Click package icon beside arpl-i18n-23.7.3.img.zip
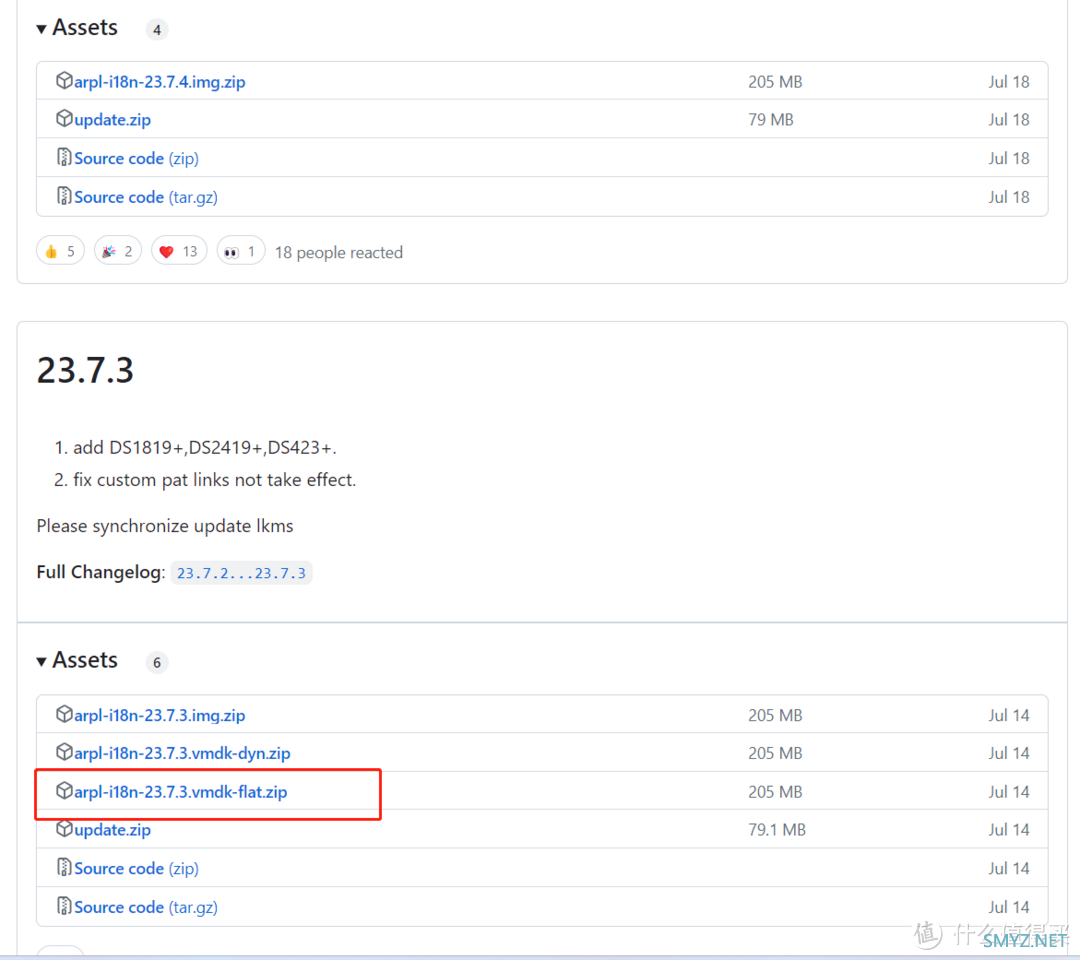 (x=64, y=714)
